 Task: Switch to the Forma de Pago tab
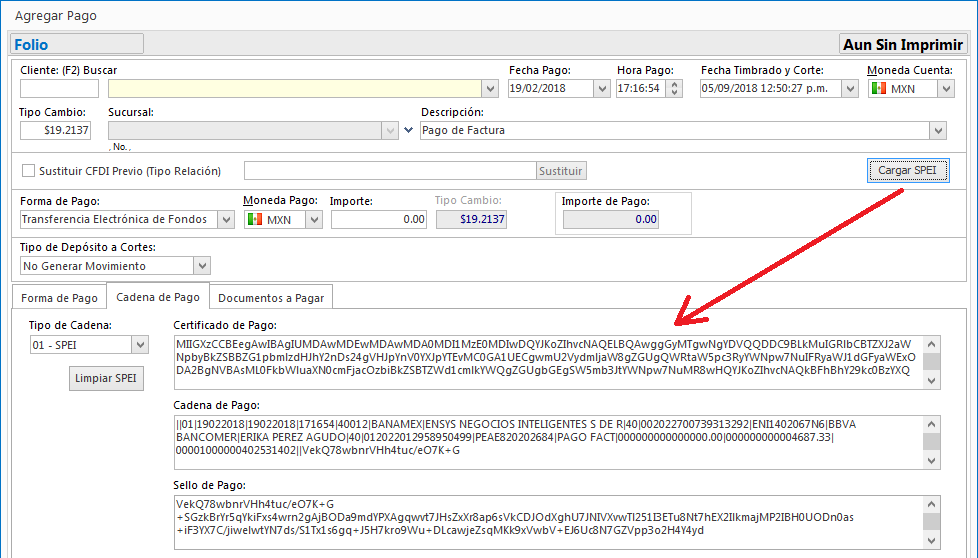coord(60,298)
